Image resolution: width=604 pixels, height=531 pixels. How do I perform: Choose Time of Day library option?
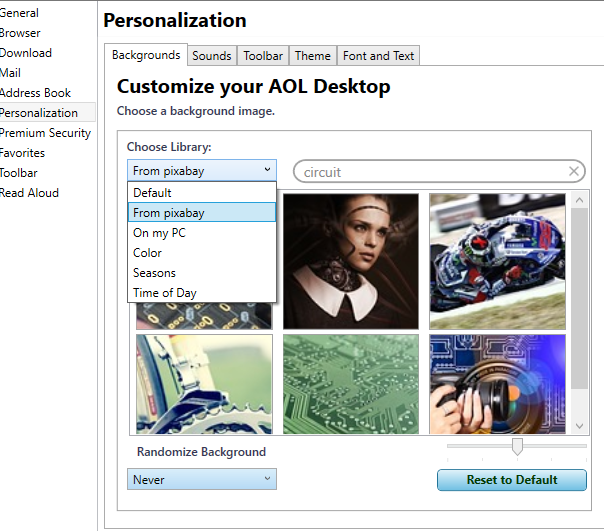tap(165, 293)
